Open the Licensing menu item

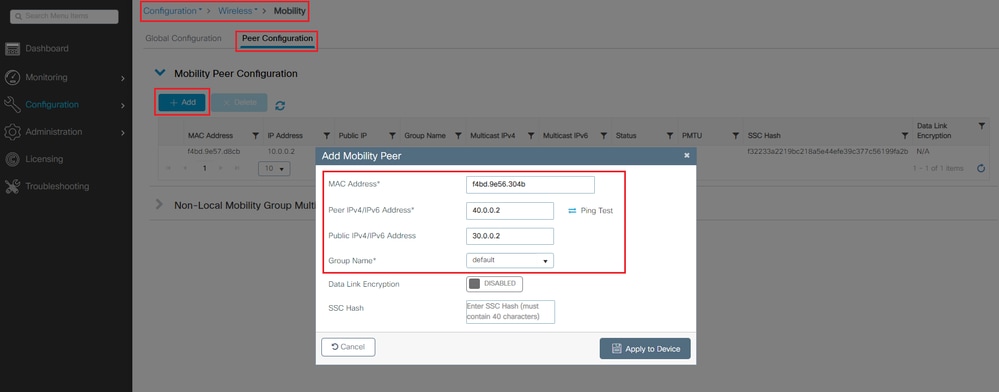point(44,159)
